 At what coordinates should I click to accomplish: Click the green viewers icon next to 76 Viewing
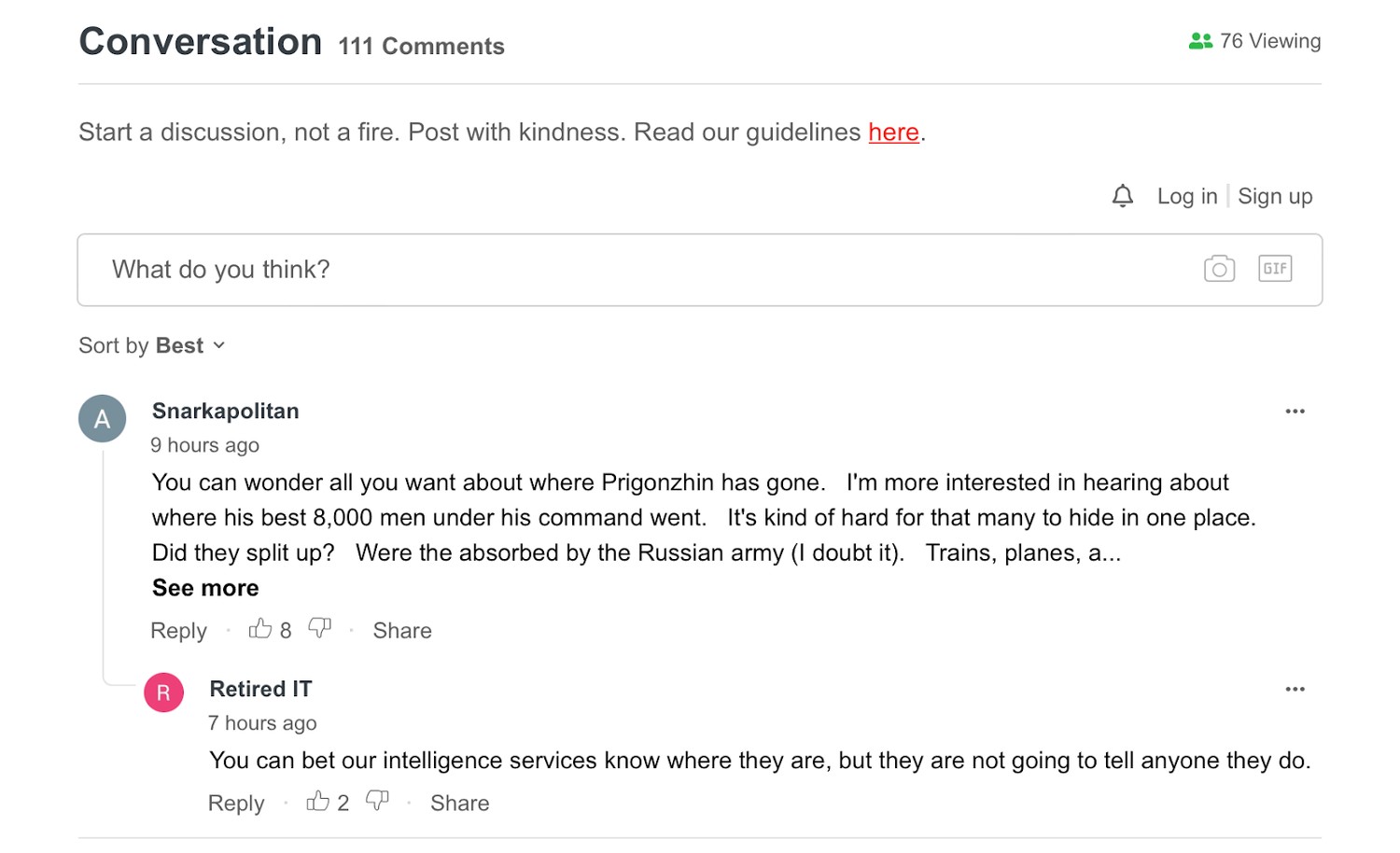click(1198, 40)
